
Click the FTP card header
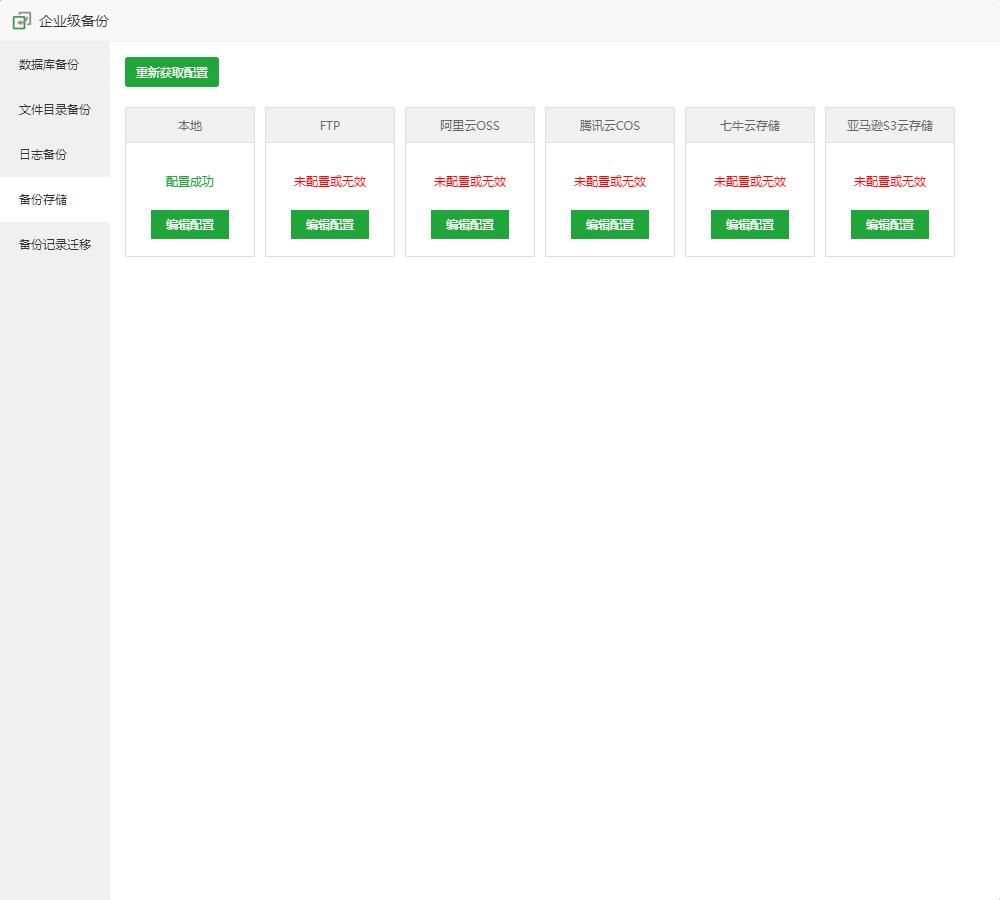(330, 126)
